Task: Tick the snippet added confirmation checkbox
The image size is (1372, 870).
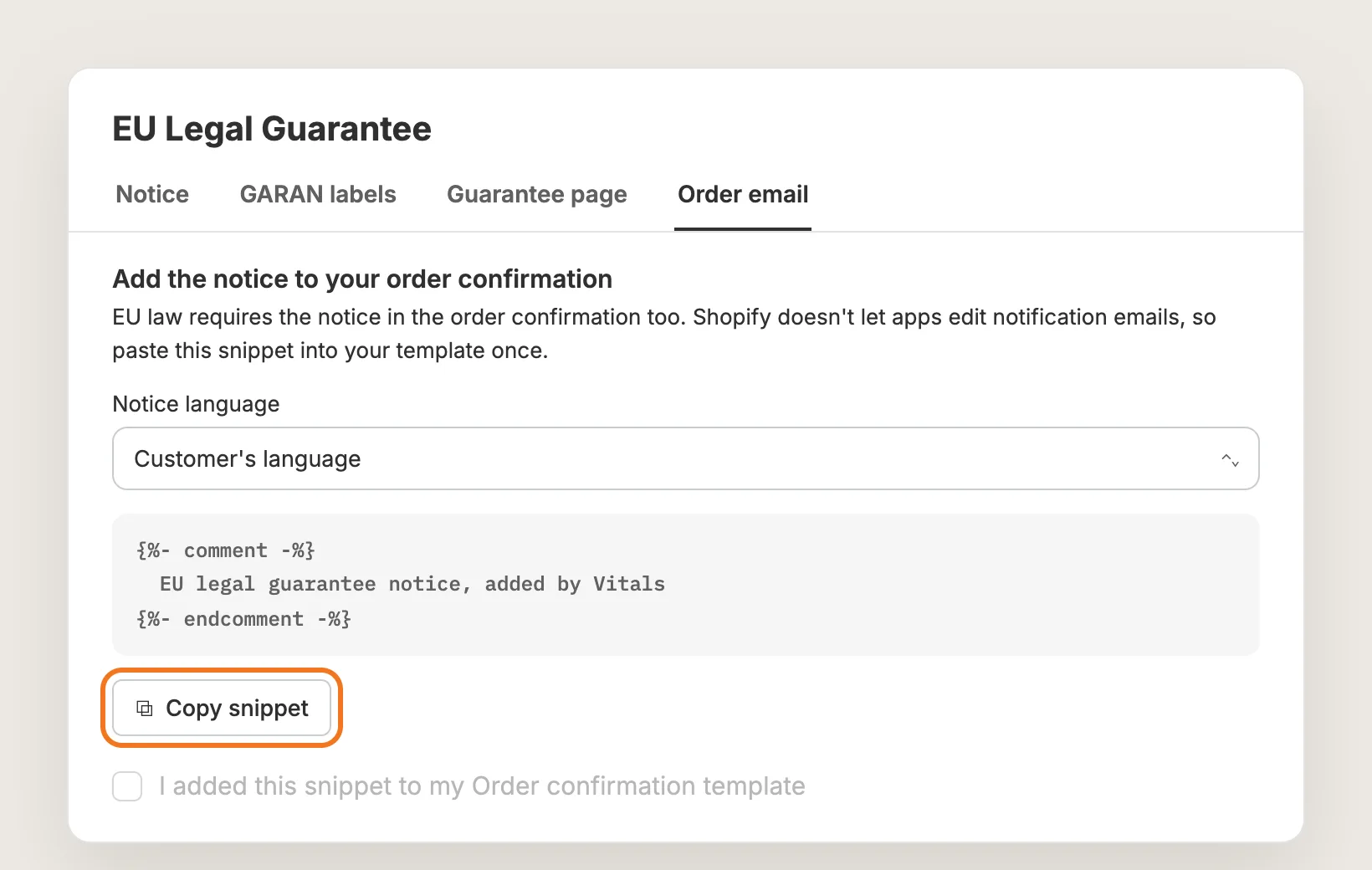Action: [x=127, y=786]
